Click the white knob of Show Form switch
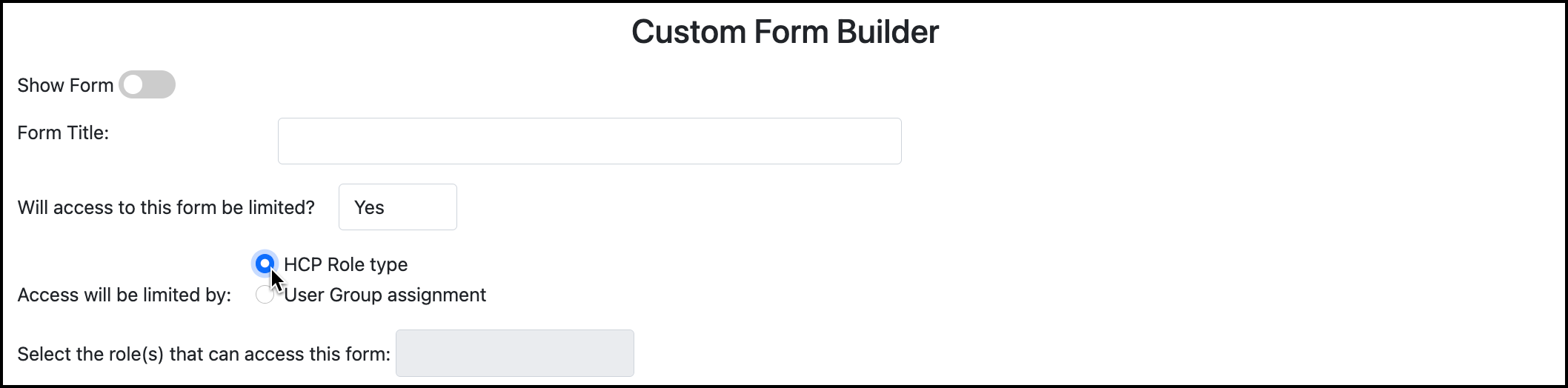 tap(133, 84)
